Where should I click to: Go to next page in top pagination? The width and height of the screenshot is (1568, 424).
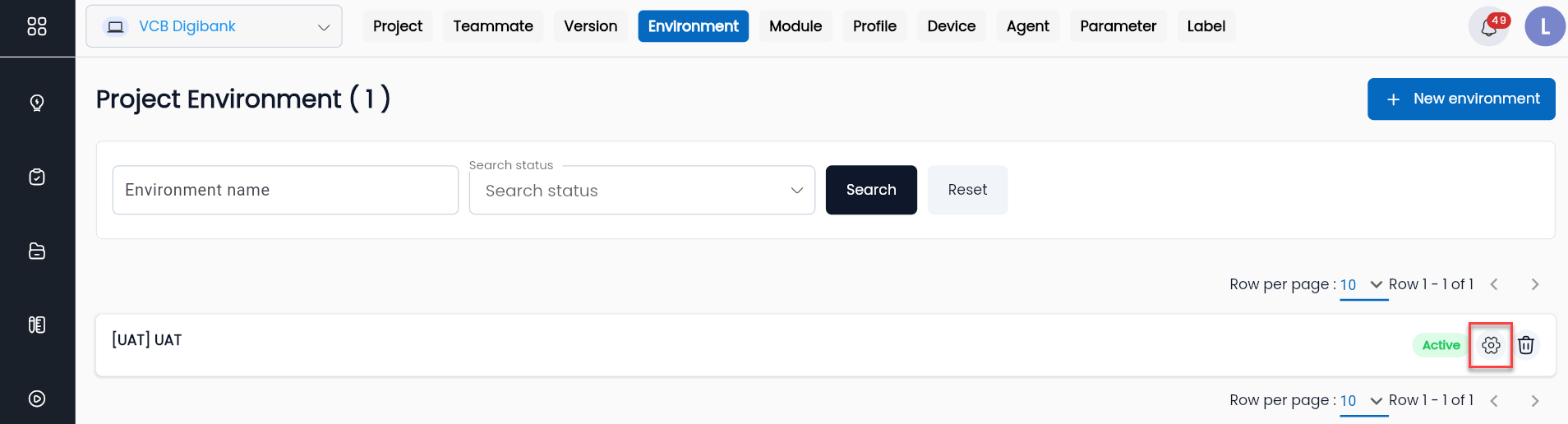click(1534, 284)
